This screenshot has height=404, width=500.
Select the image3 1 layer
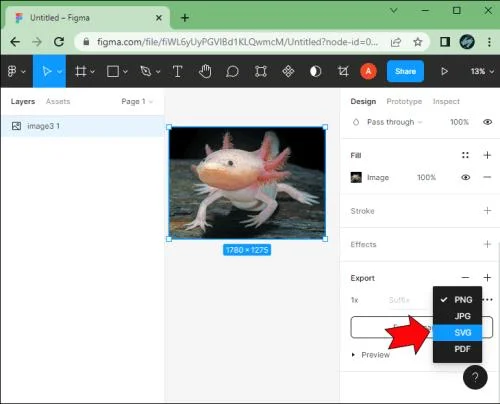pyautogui.click(x=82, y=126)
